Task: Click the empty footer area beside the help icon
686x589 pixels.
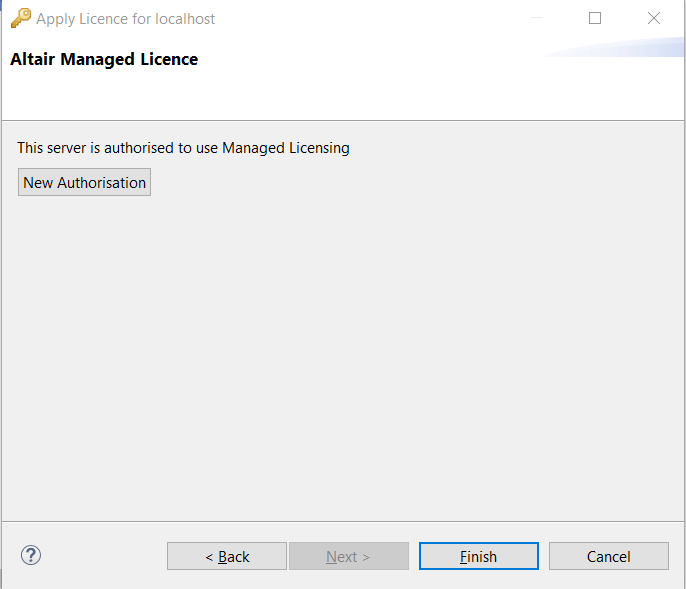Action: click(x=103, y=556)
